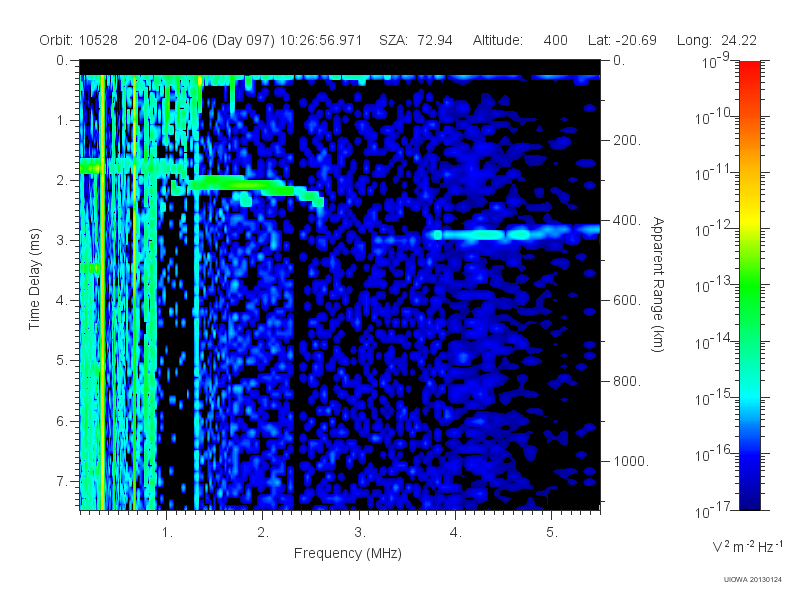The image size is (800, 600).
Task: Click the 7. tick label on Time Delay axis
Action: [x=62, y=482]
